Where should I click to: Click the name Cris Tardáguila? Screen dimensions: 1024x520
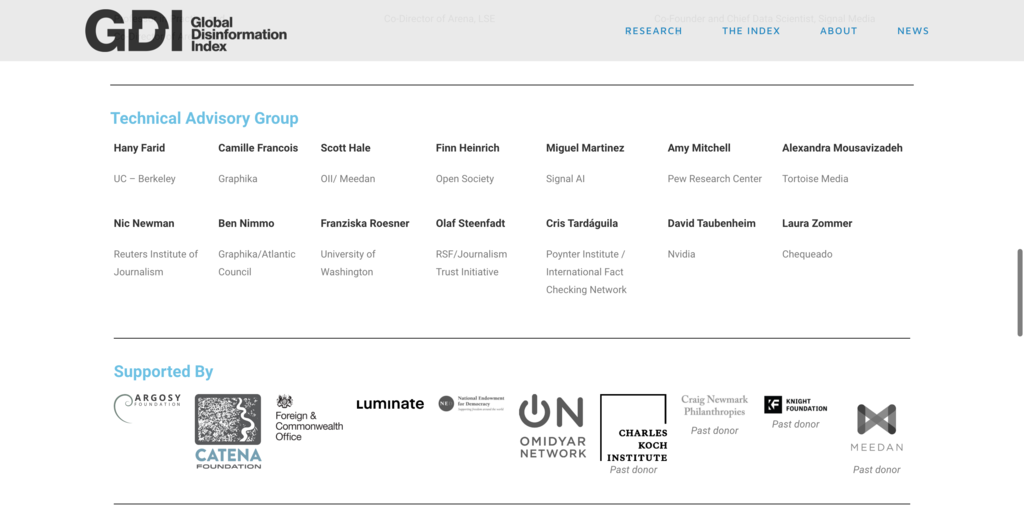coord(582,223)
